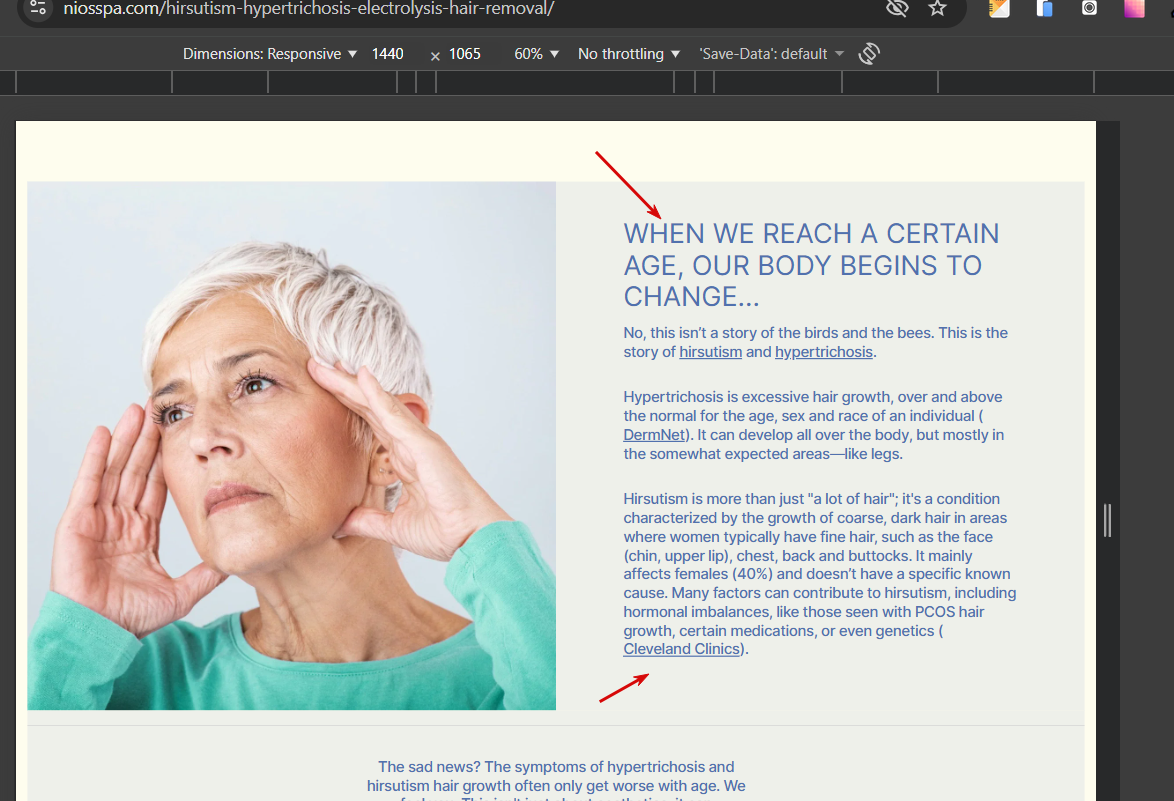Open the pink gradient extension icon
Image resolution: width=1174 pixels, height=801 pixels.
(1134, 8)
